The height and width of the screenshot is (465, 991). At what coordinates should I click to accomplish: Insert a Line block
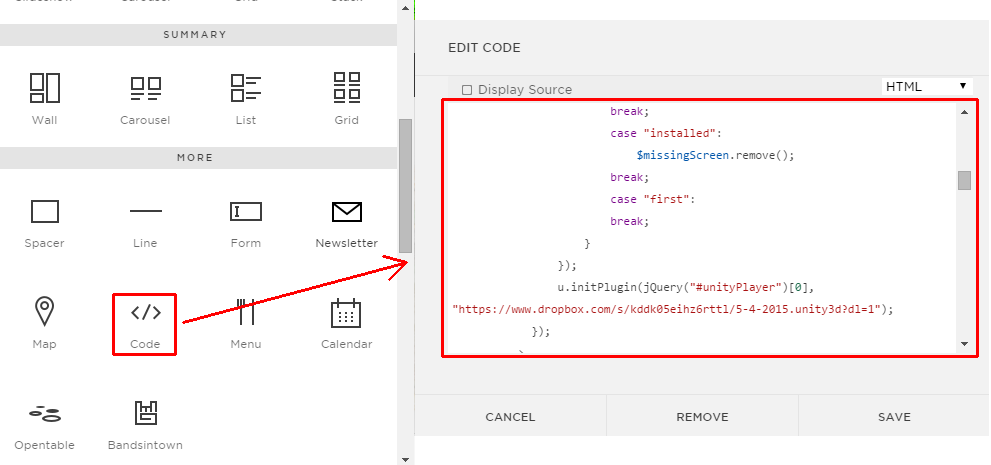(145, 211)
